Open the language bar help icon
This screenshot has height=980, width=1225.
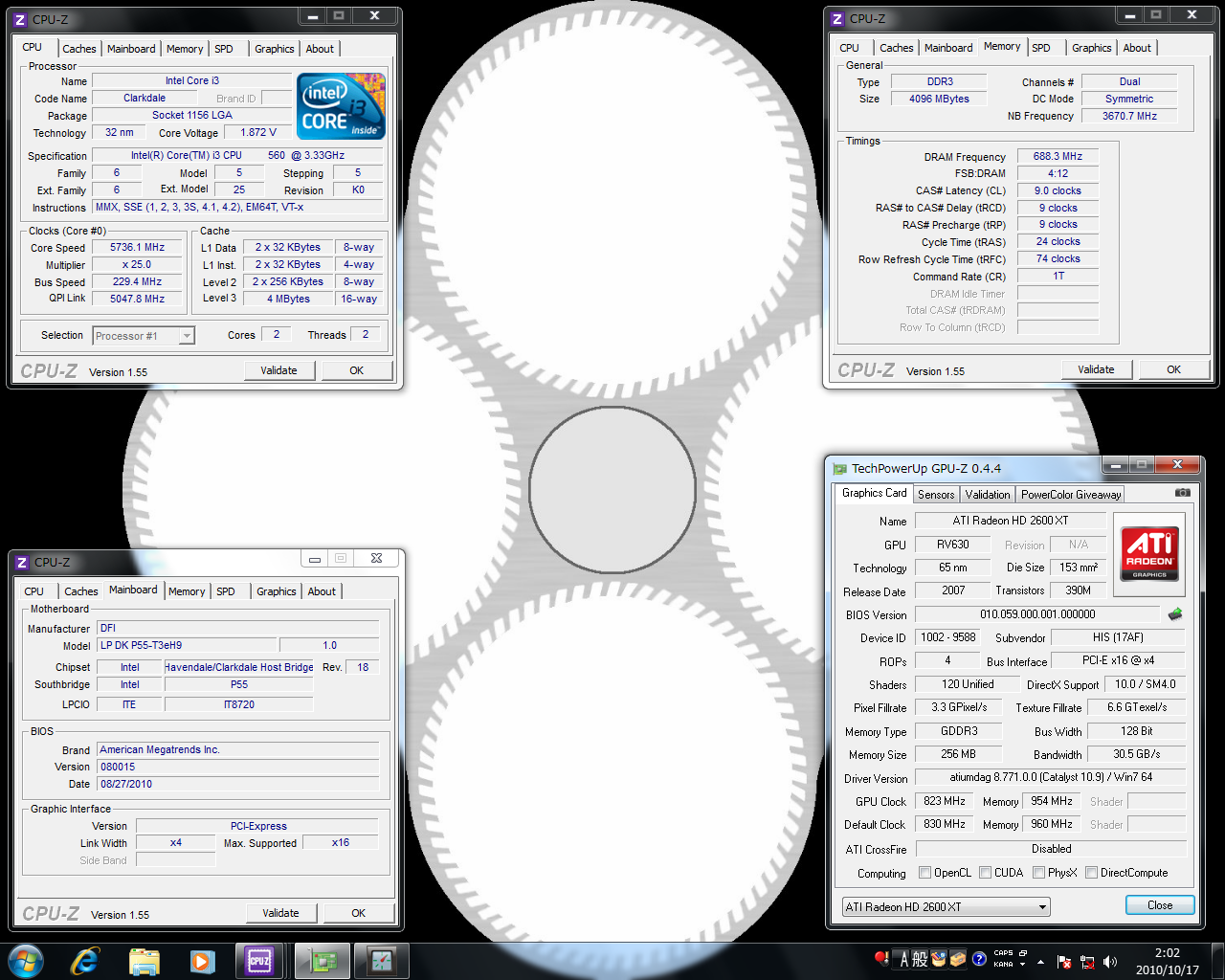point(979,959)
